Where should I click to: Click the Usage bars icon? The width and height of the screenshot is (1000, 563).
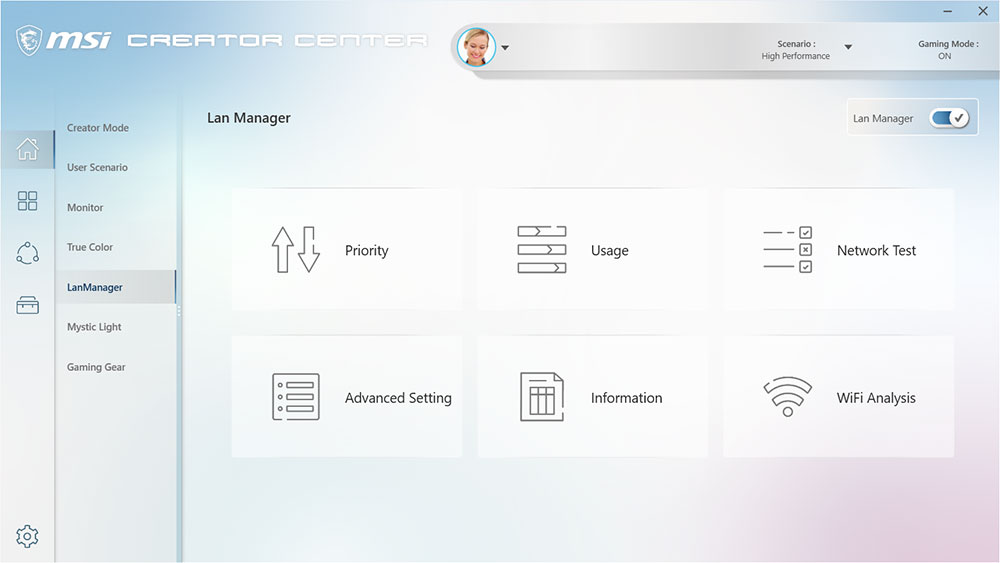coord(541,250)
